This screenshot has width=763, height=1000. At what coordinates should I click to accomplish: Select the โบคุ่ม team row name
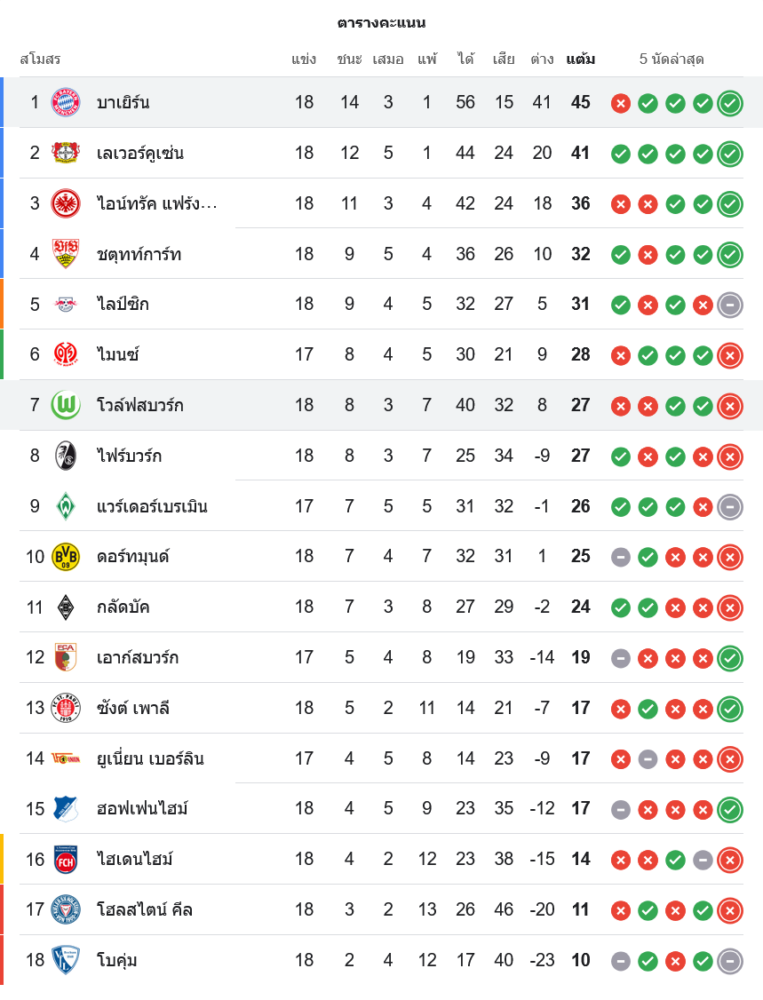coord(117,960)
